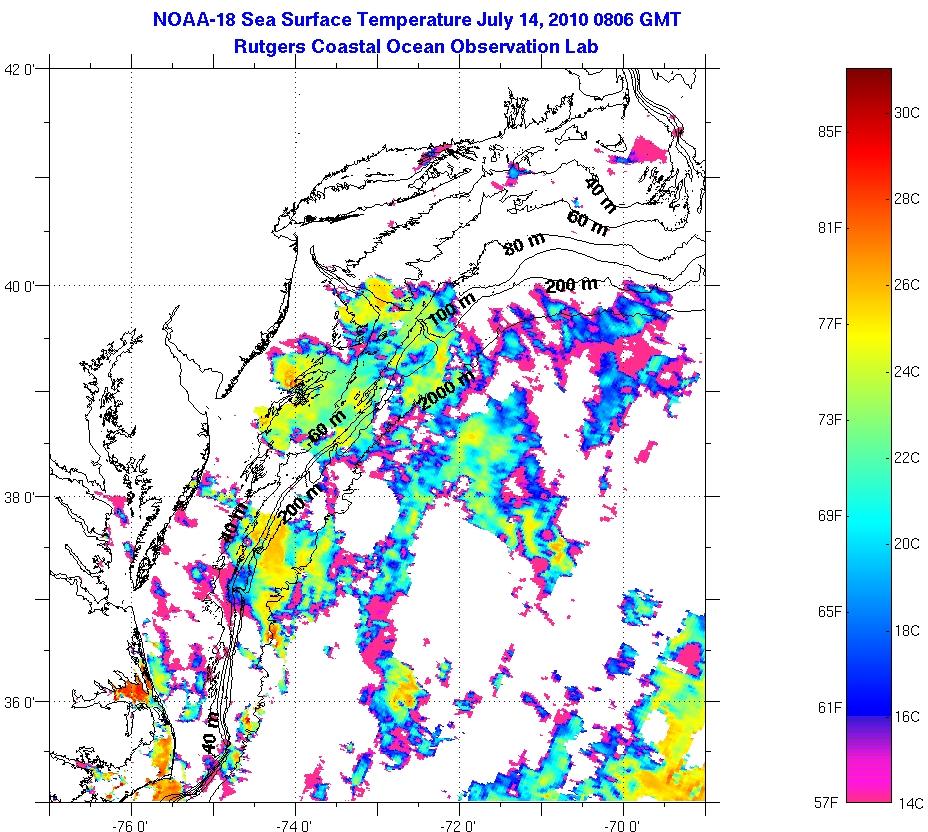Screen dimensions: 928x832
Task: Click the '14C' colorbar label
Action: (x=910, y=803)
